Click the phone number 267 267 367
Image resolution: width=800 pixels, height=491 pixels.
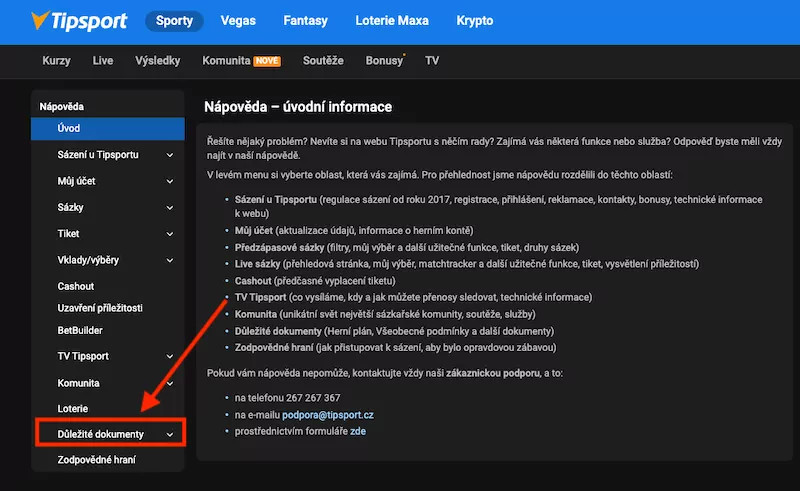(313, 398)
